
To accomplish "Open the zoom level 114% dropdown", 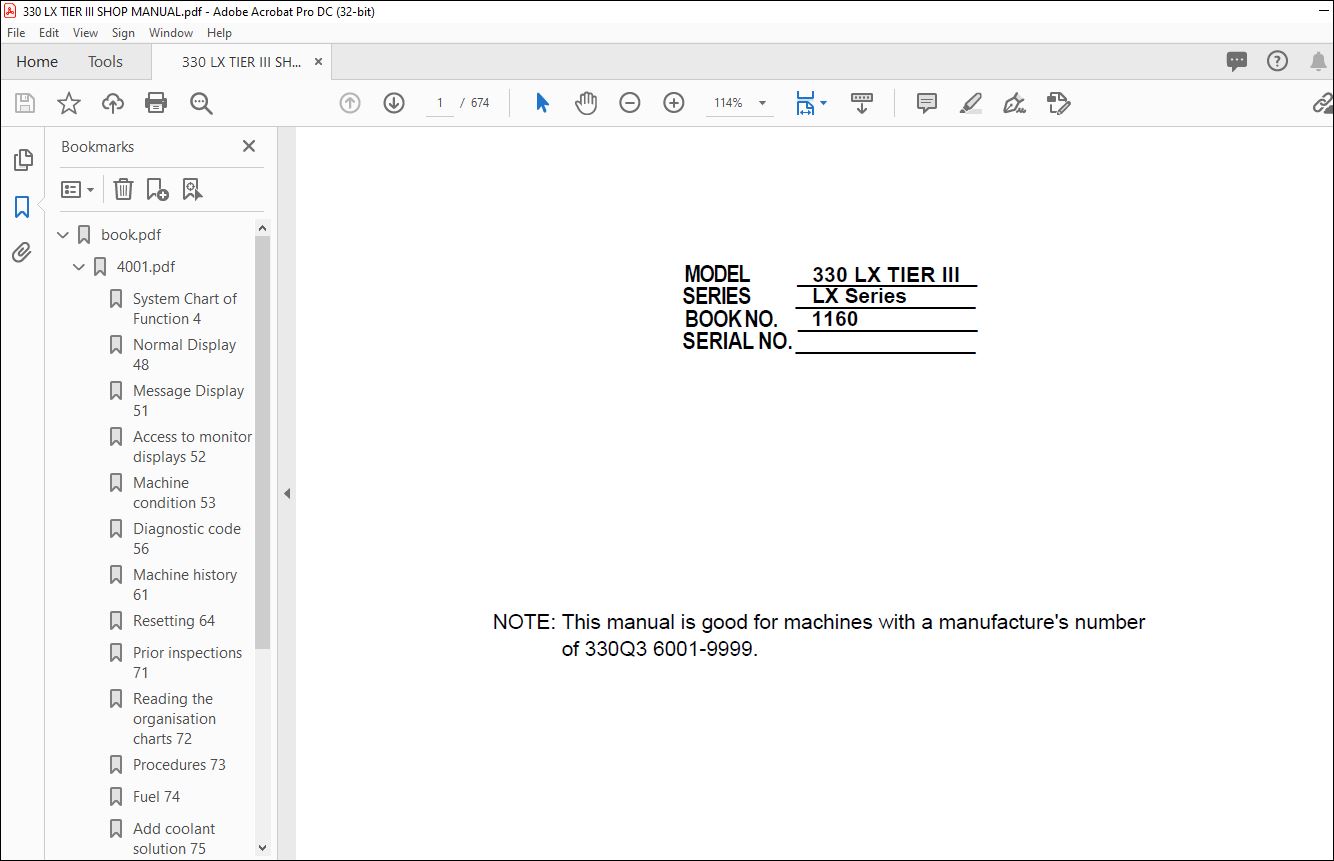I will click(763, 103).
